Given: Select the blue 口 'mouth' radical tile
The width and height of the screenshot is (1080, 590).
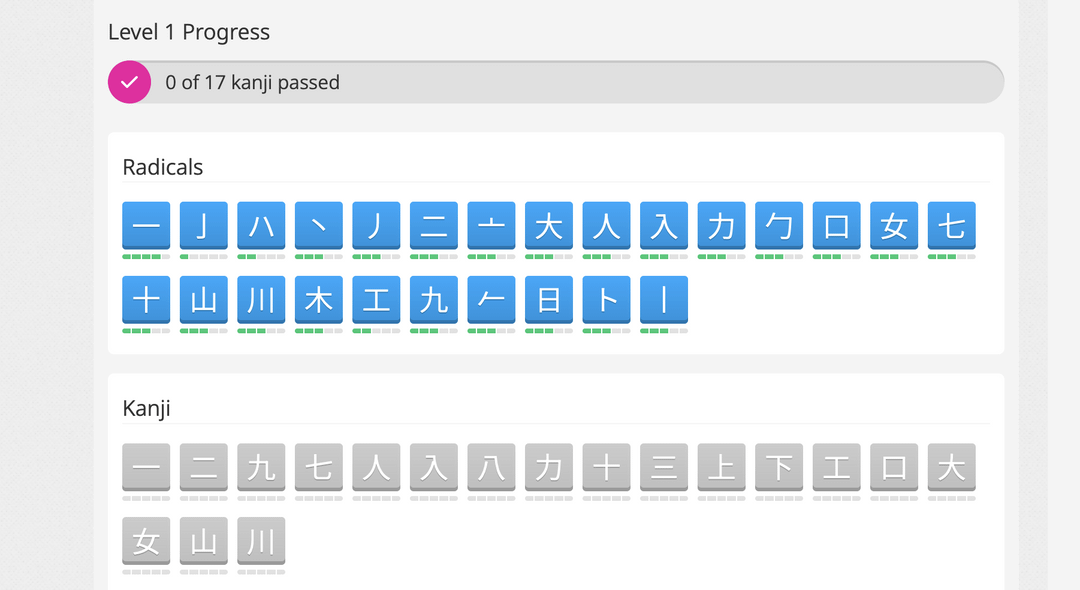Looking at the screenshot, I should 836,225.
